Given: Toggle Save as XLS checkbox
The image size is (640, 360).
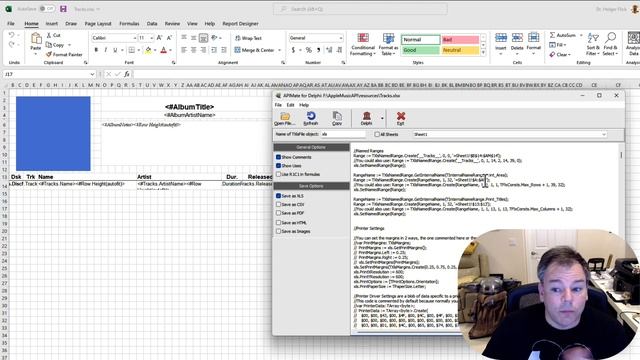Looking at the screenshot, I should [x=278, y=196].
